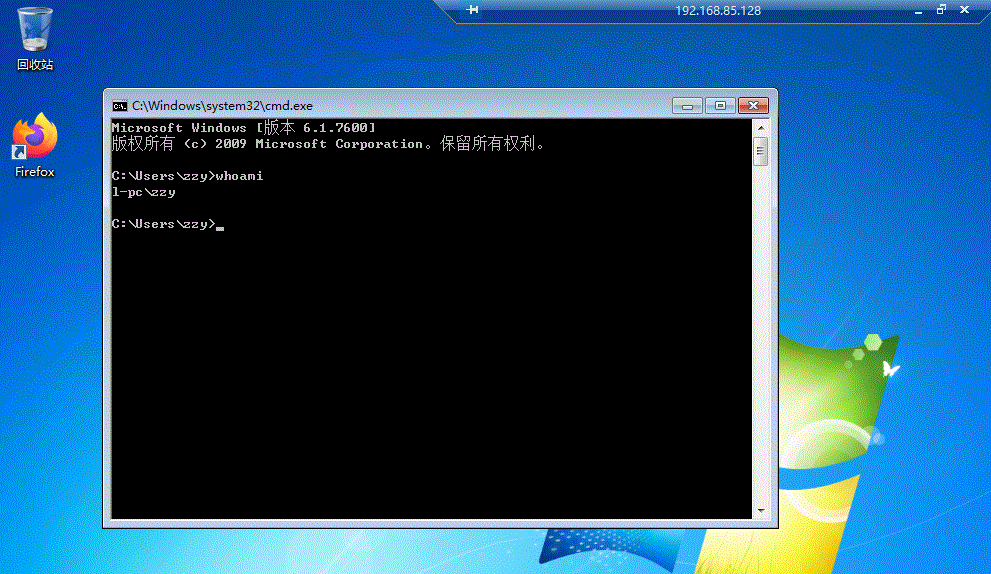Open the Recycle Bin desktop icon
The image size is (991, 574).
tap(35, 38)
